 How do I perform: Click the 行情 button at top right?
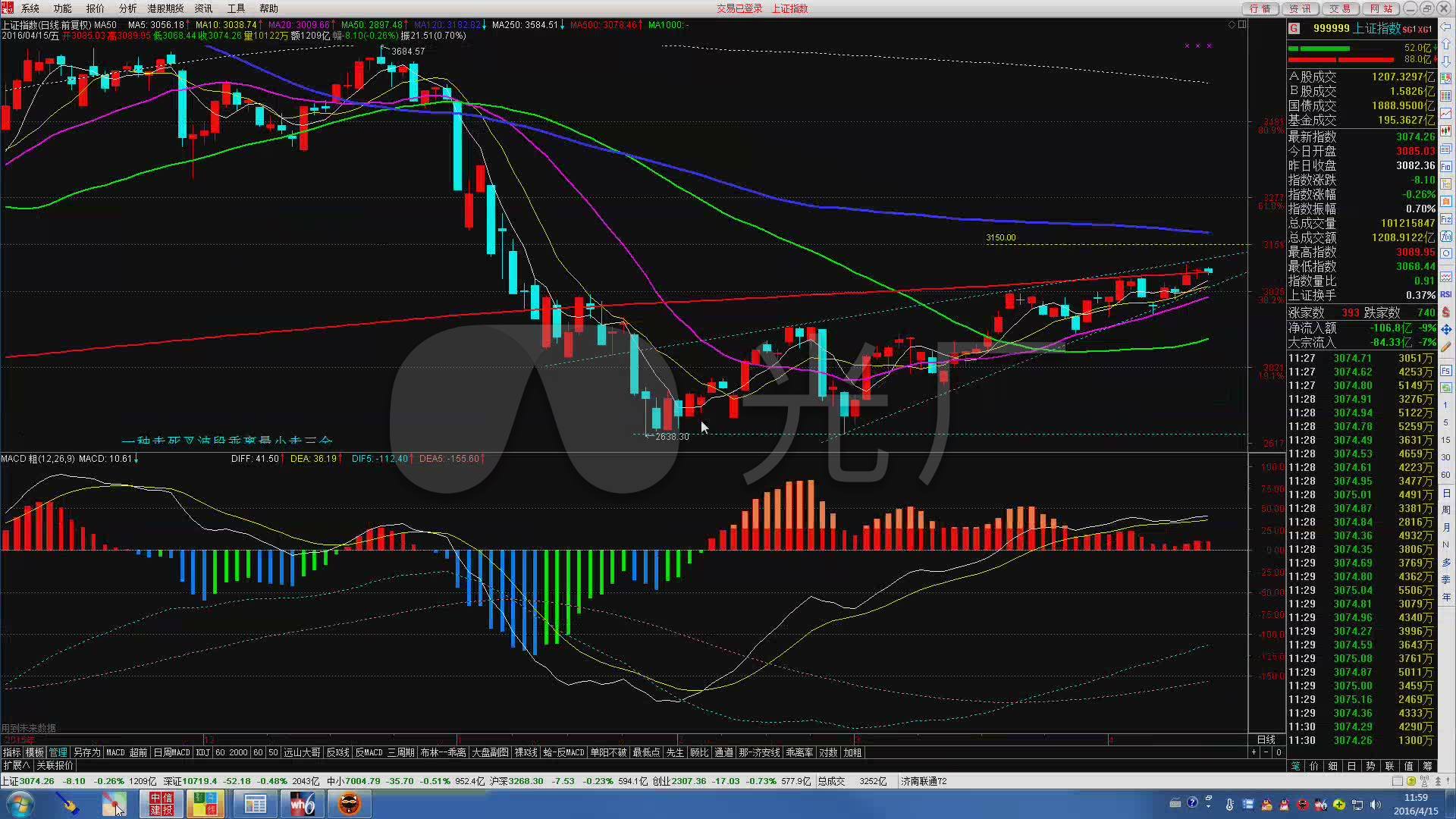point(1260,8)
